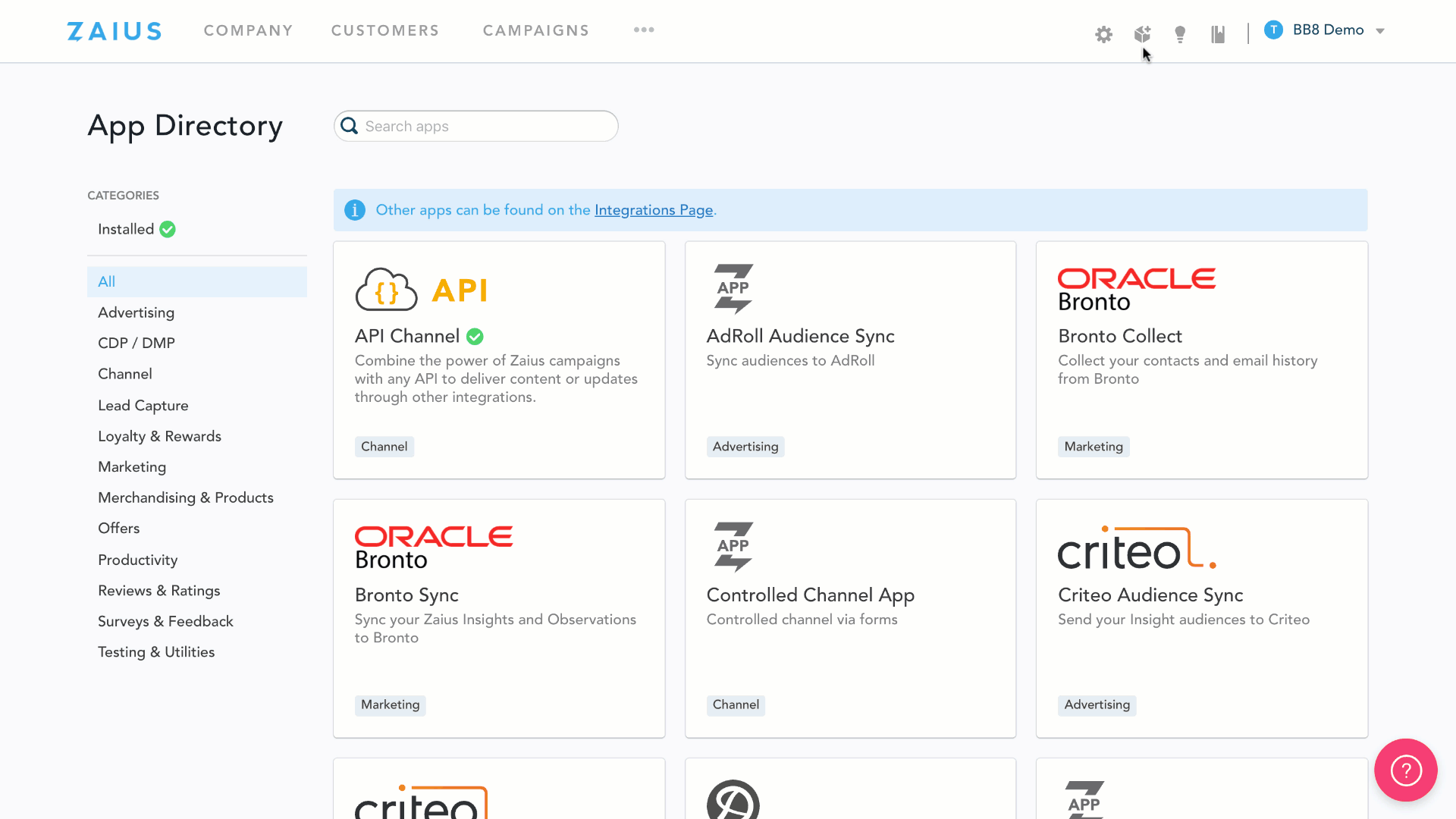Open the documentation books icon
The image size is (1456, 819).
click(1218, 34)
